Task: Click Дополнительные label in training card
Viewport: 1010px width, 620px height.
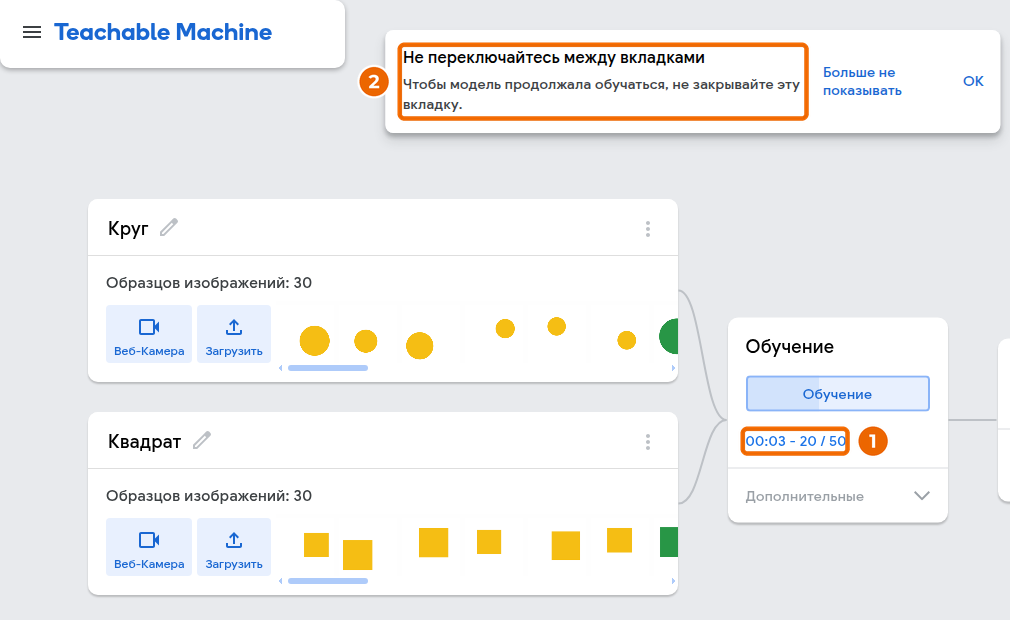Action: (x=805, y=496)
